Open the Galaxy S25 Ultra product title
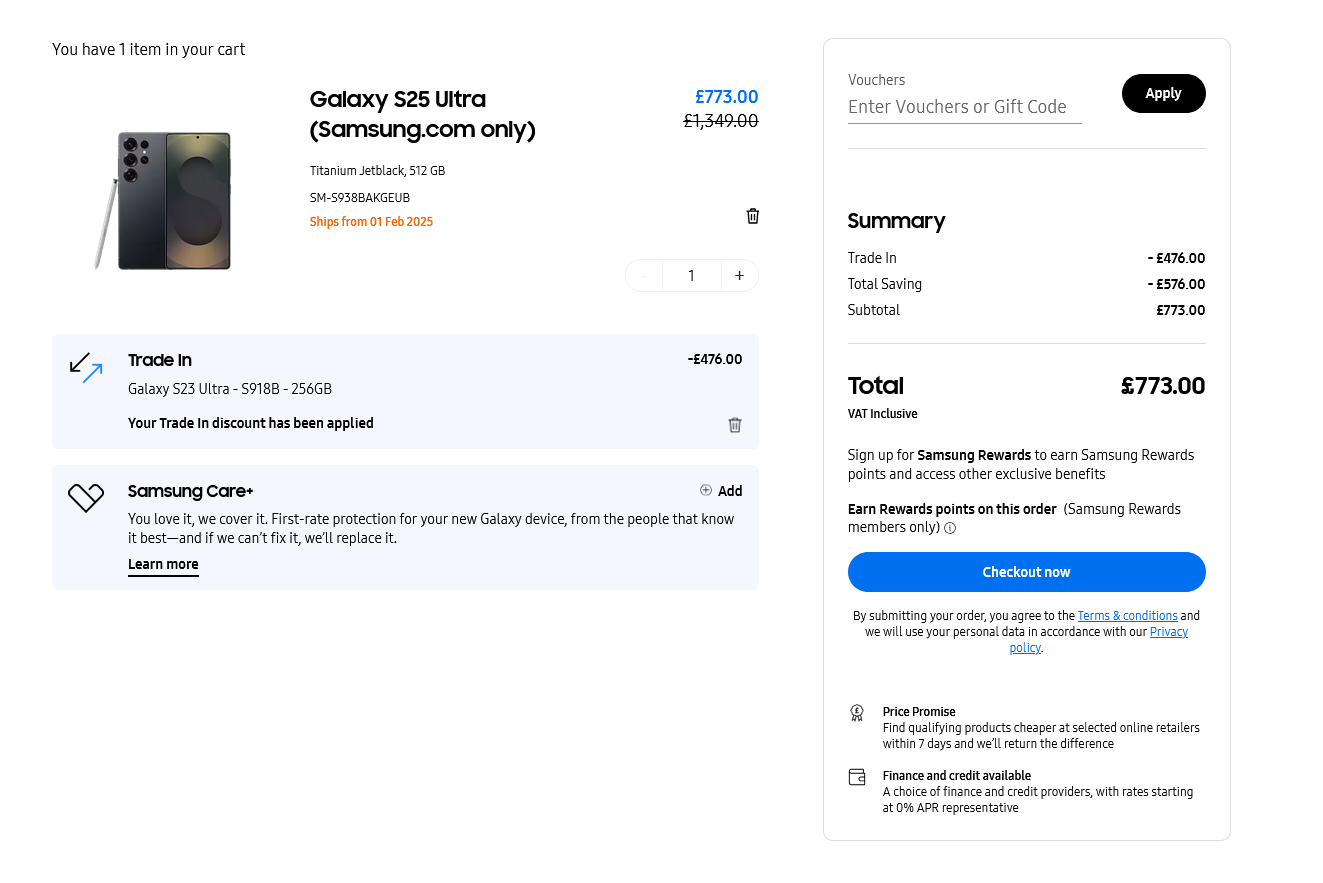This screenshot has height=883, width=1323. 422,114
